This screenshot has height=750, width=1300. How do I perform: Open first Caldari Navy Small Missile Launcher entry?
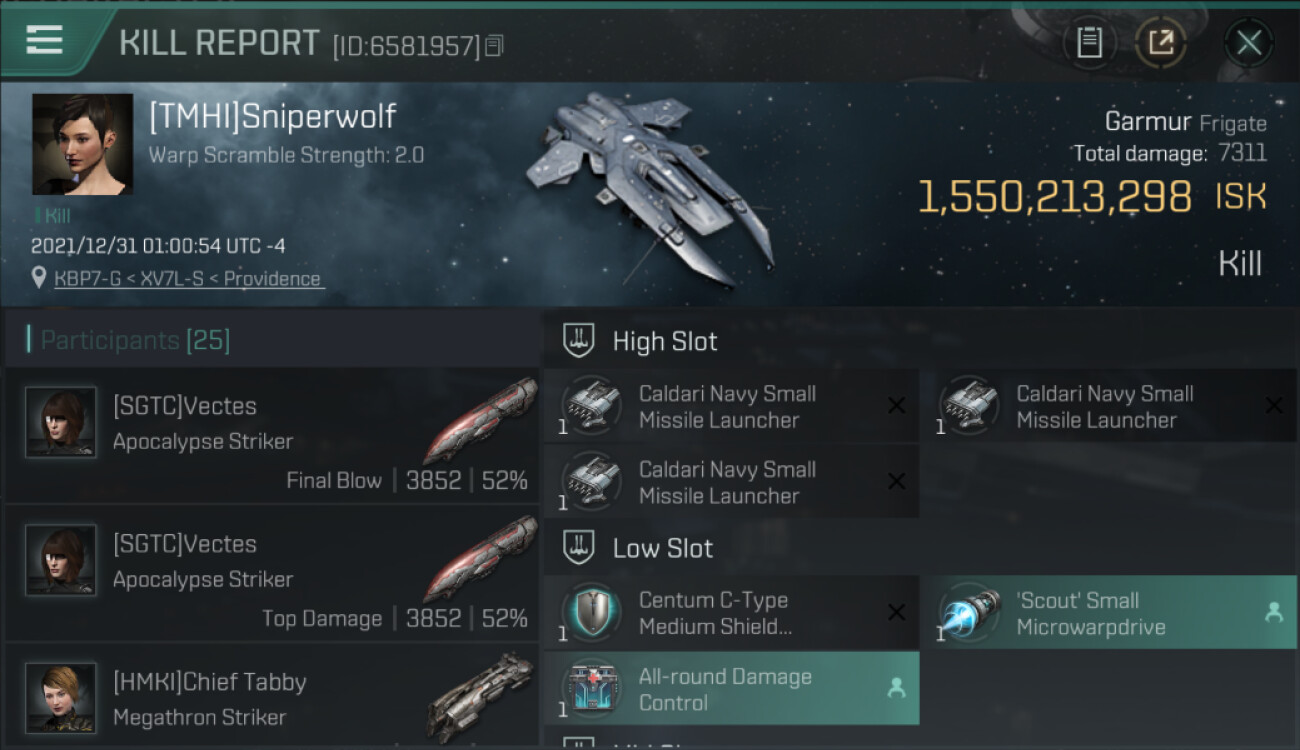click(x=731, y=406)
